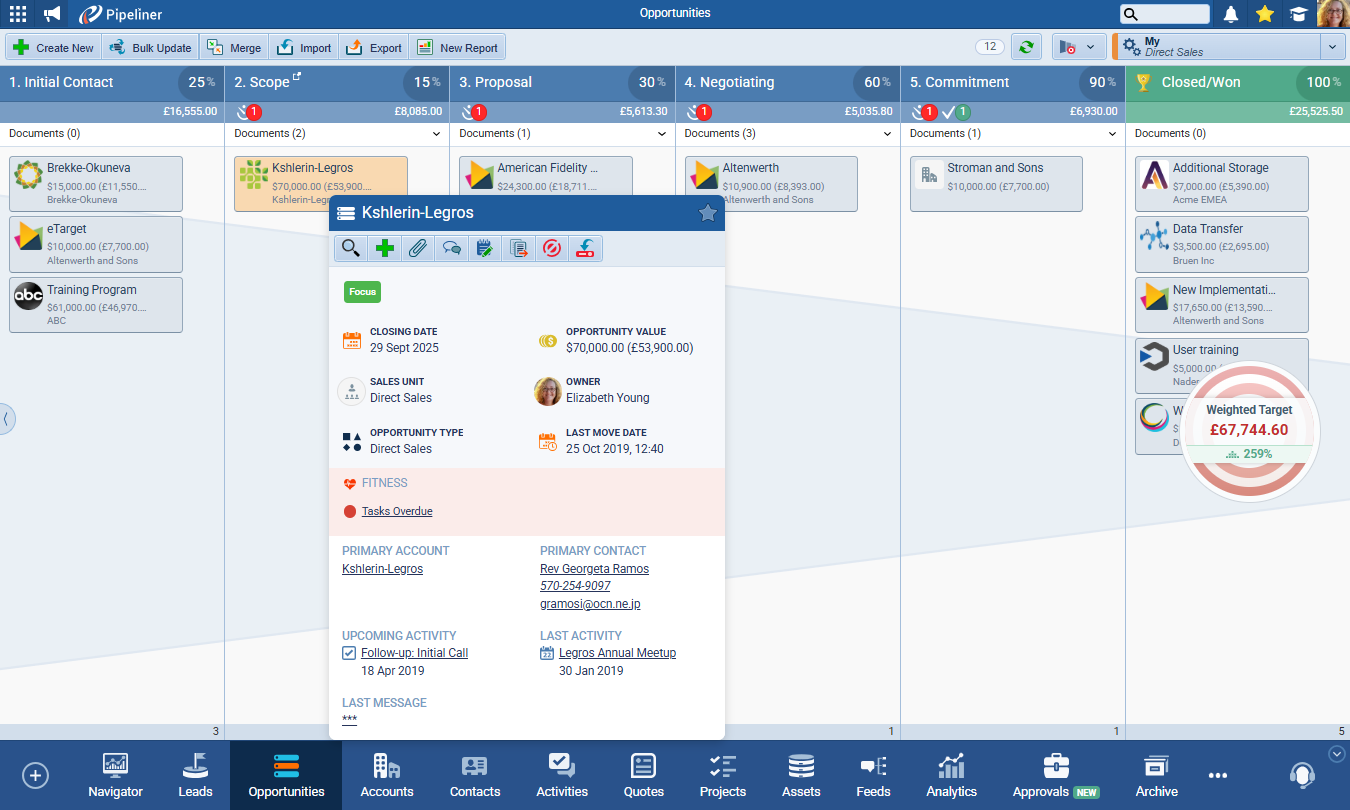Image resolution: width=1350 pixels, height=810 pixels.
Task: Open the apps grid menu
Action: click(18, 14)
